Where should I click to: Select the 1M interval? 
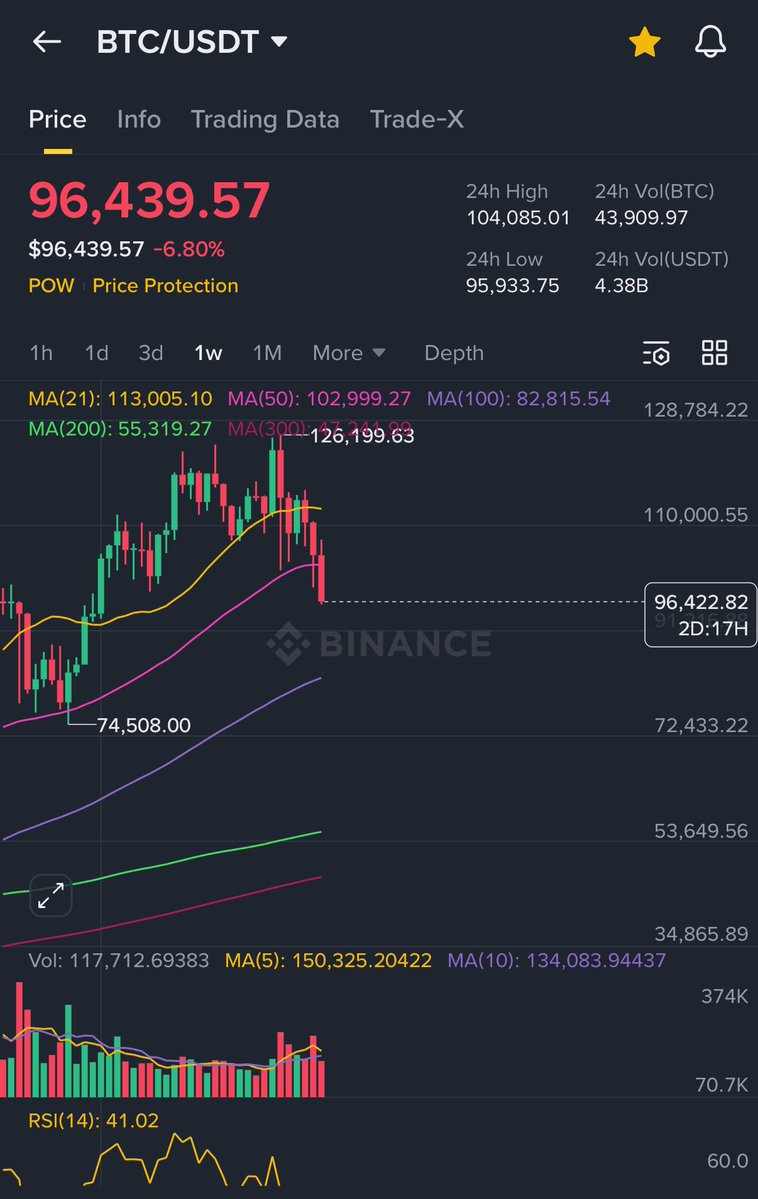coord(267,353)
